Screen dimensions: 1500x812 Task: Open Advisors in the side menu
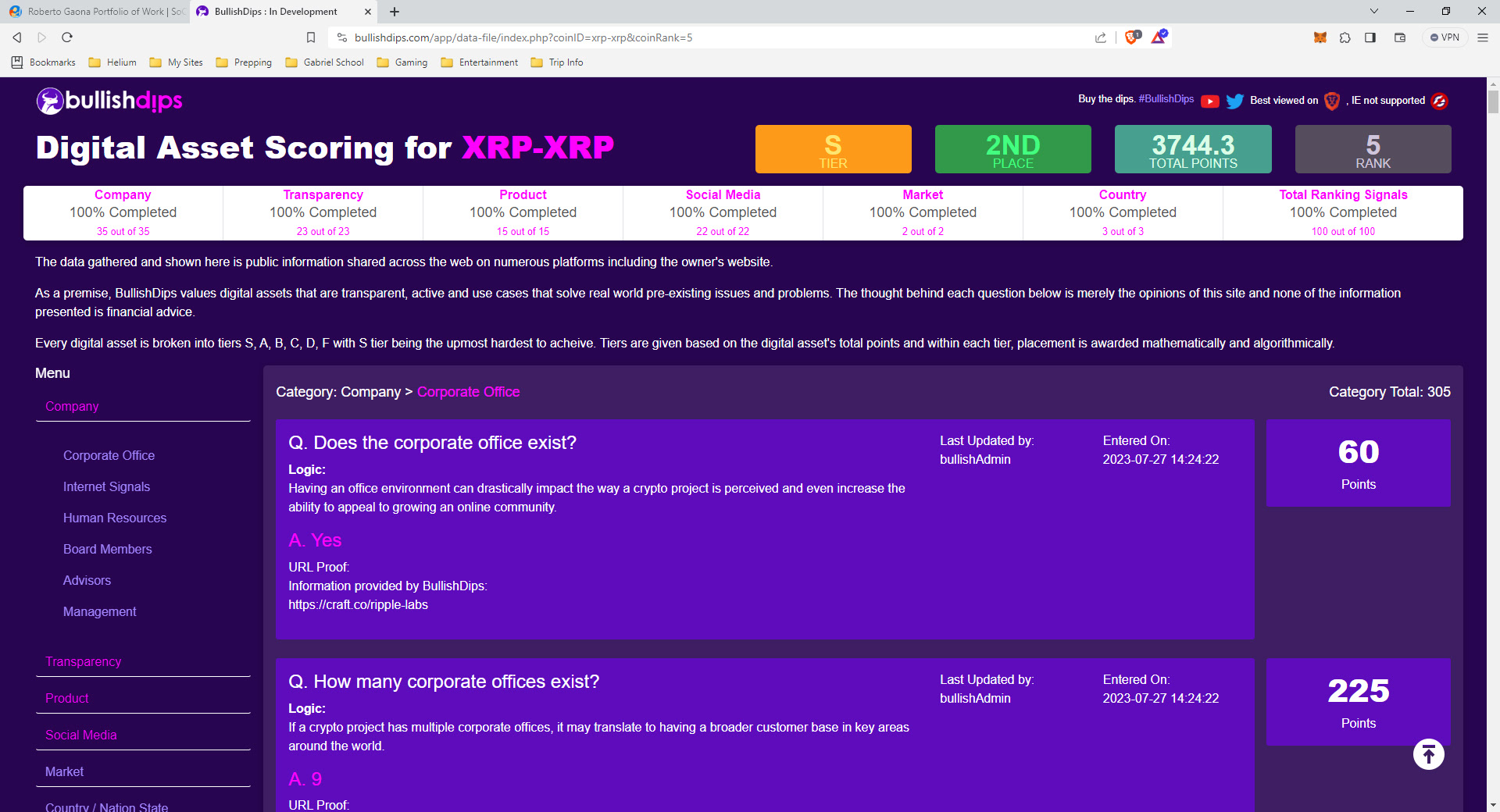87,580
